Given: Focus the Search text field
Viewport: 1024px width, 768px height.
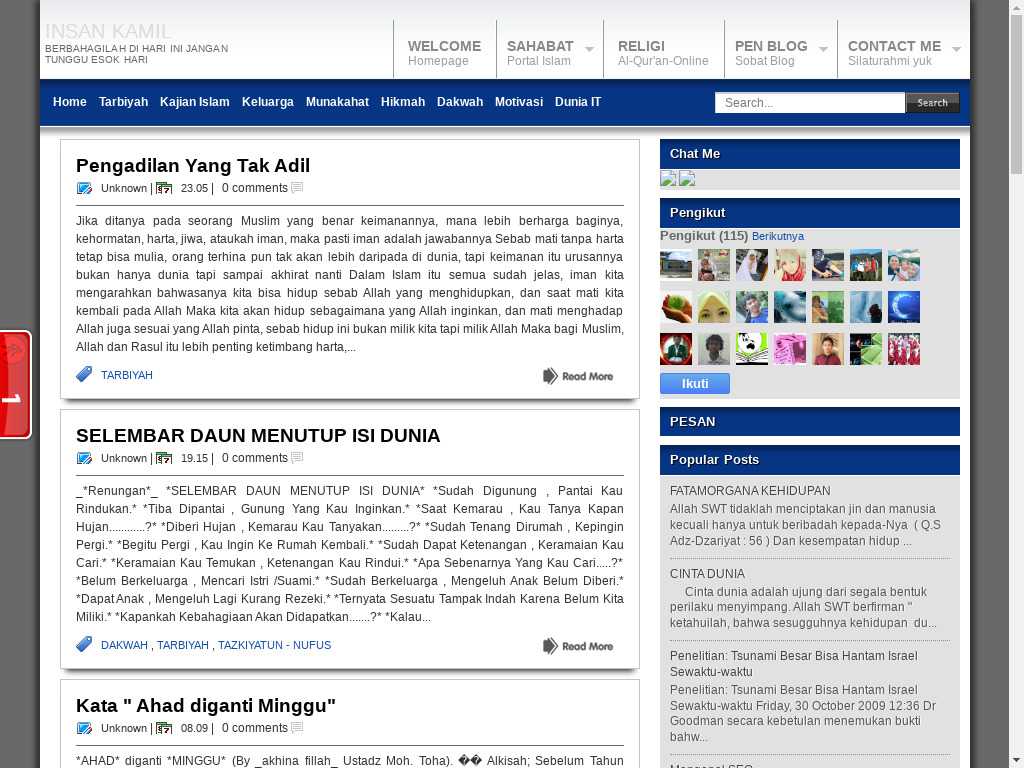Looking at the screenshot, I should [809, 102].
